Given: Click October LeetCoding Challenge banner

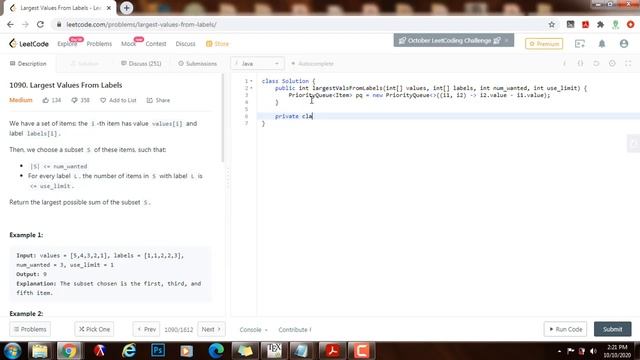Looking at the screenshot, I should (453, 40).
